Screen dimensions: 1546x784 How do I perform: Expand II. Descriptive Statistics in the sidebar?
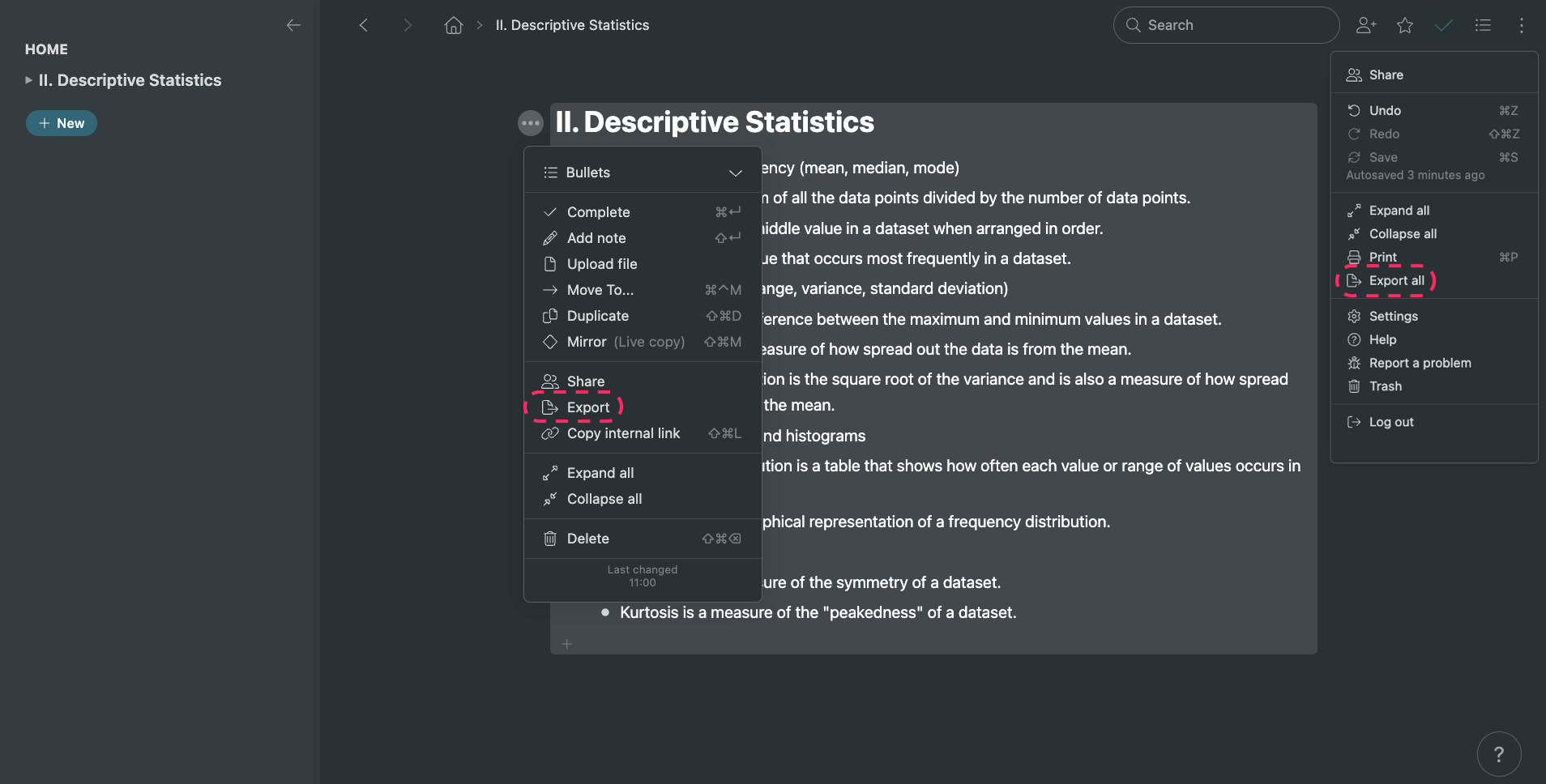coord(30,79)
